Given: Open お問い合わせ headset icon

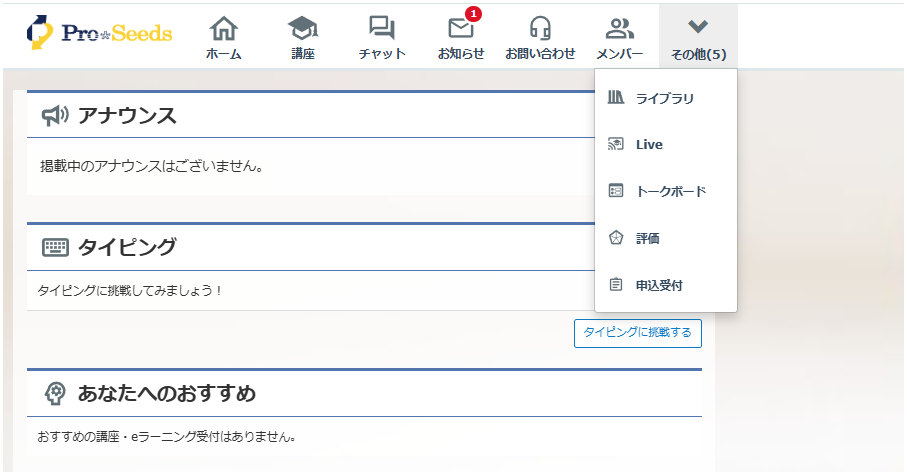Looking at the screenshot, I should 540,28.
